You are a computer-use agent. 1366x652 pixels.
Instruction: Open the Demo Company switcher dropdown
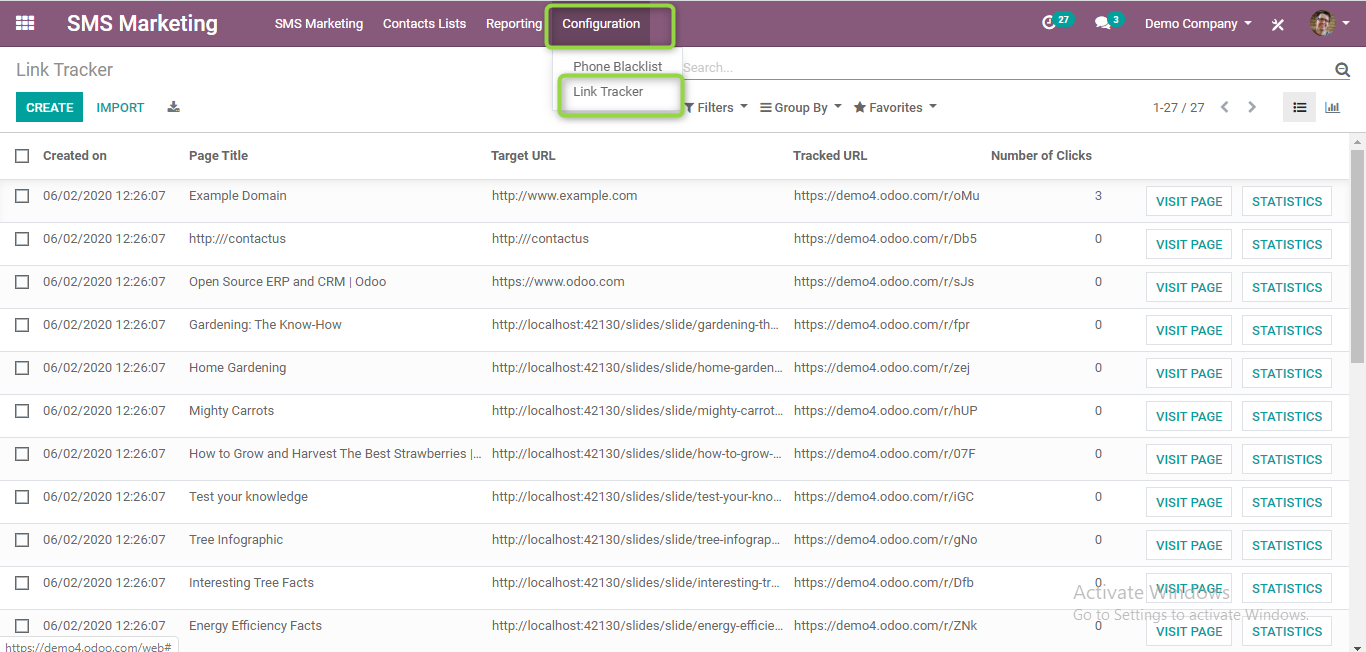tap(1198, 23)
